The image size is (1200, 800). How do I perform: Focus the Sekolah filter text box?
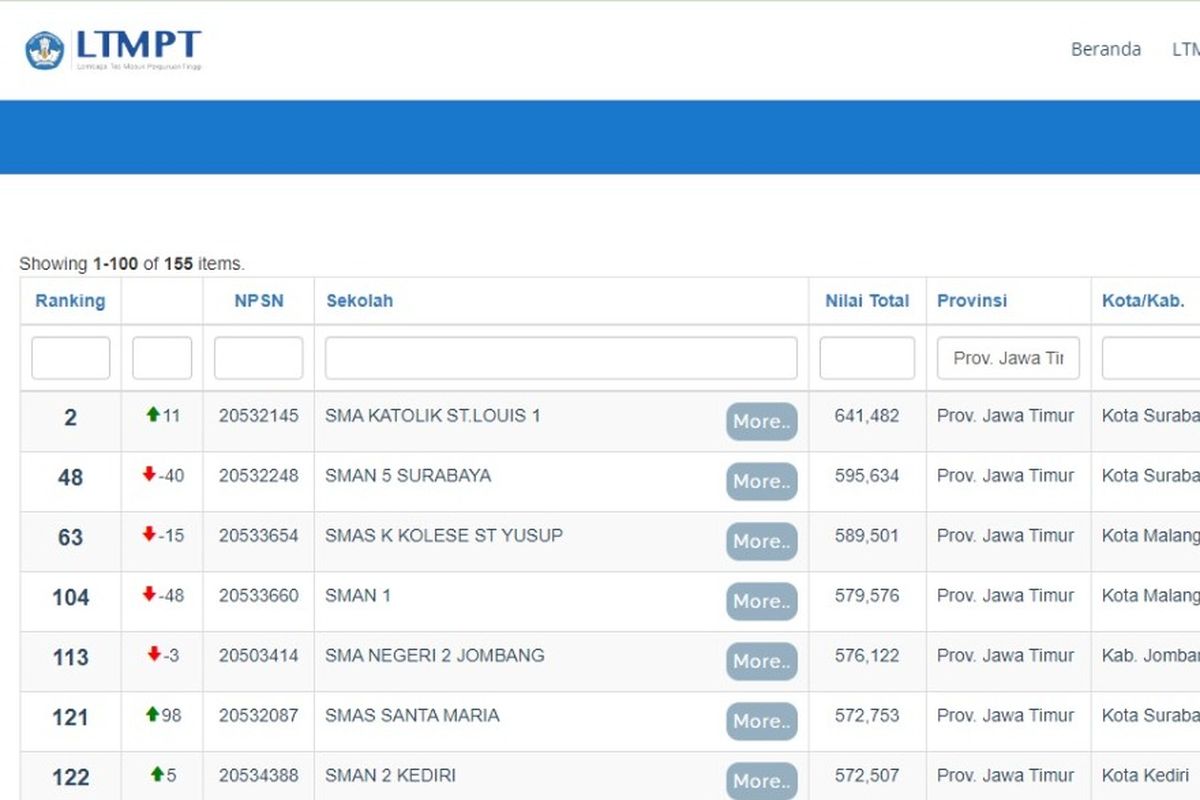coord(560,358)
